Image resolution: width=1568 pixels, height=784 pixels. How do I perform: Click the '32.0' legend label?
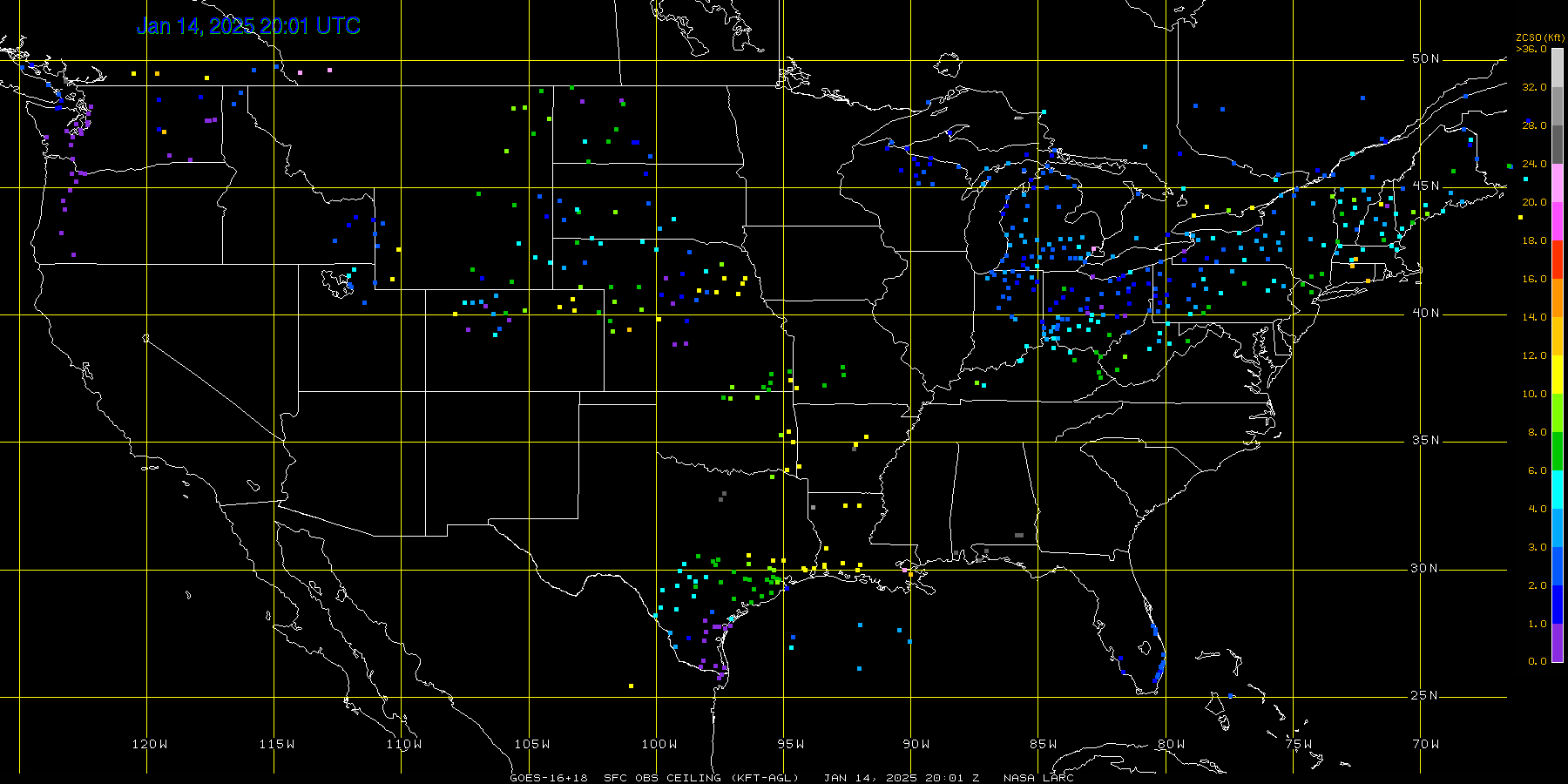point(1534,87)
